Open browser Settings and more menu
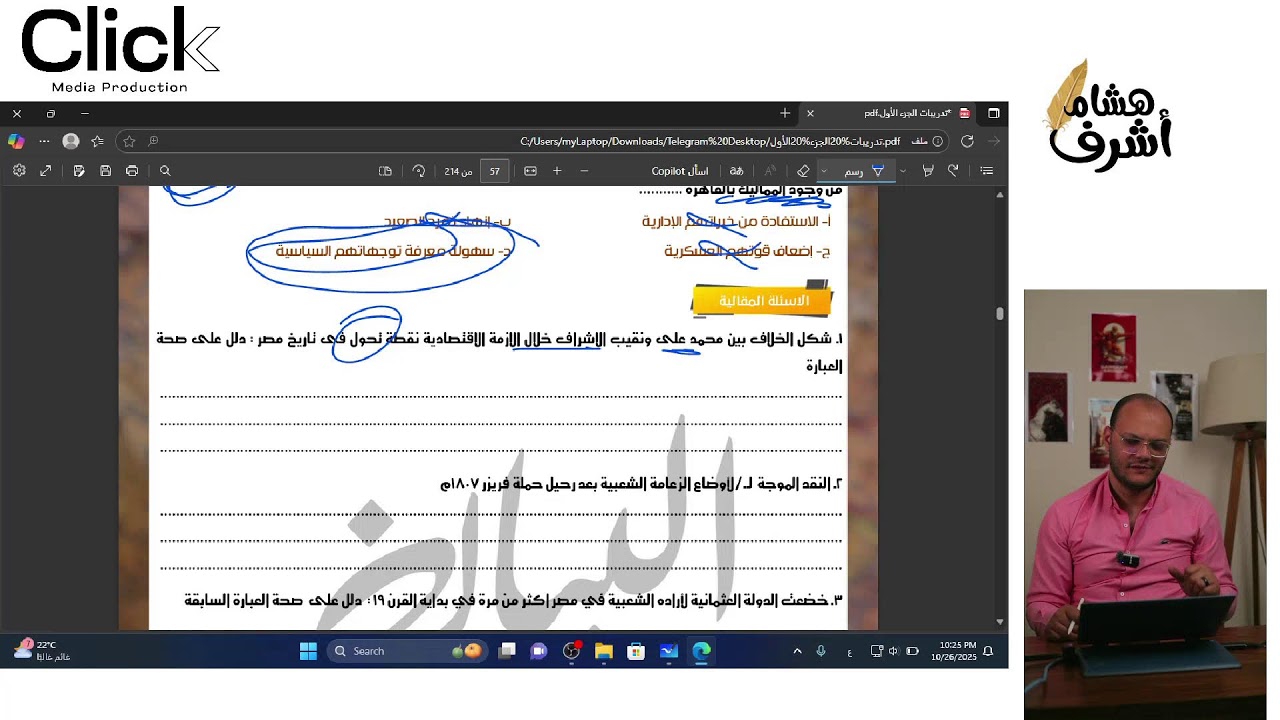The image size is (1280, 720). [44, 141]
